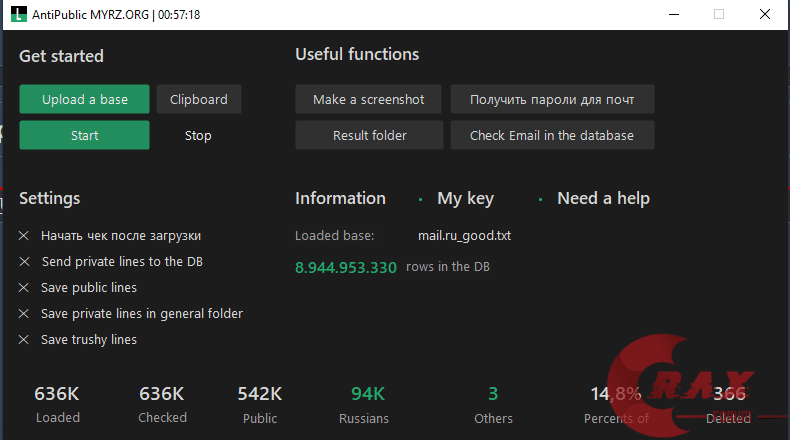Open the Result folder

pyautogui.click(x=368, y=135)
